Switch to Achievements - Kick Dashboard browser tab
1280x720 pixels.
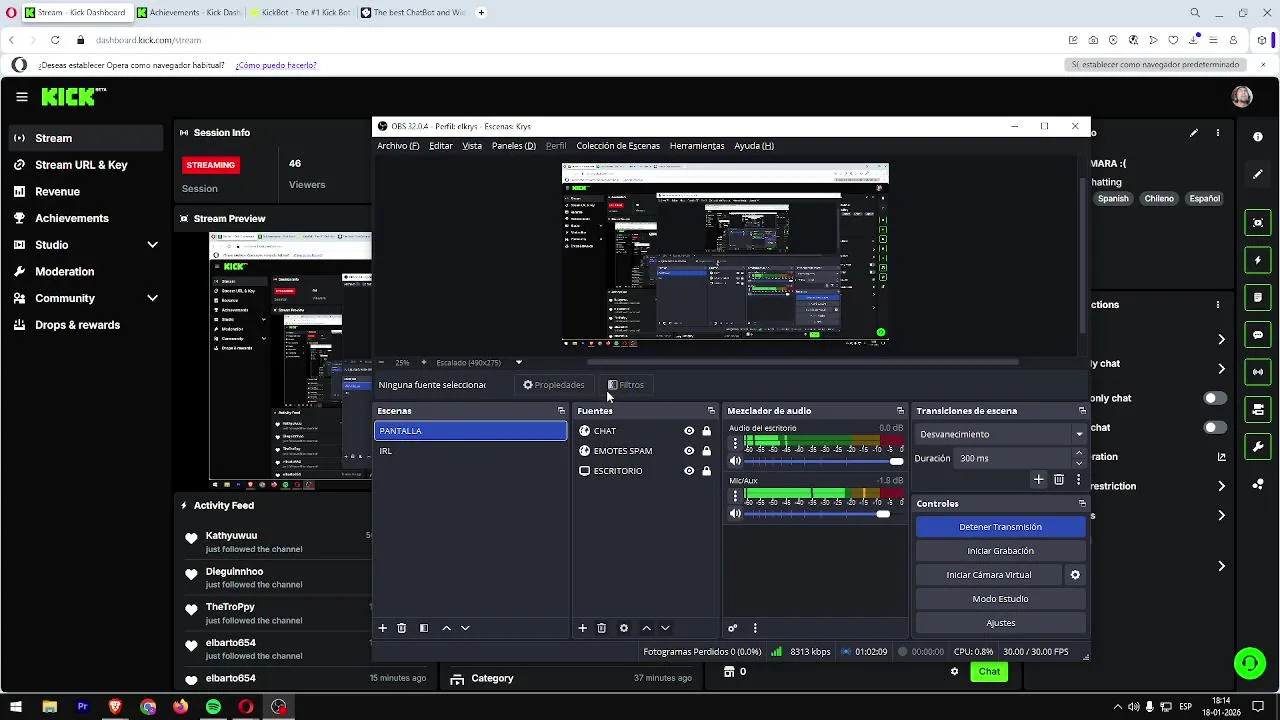coord(189,13)
